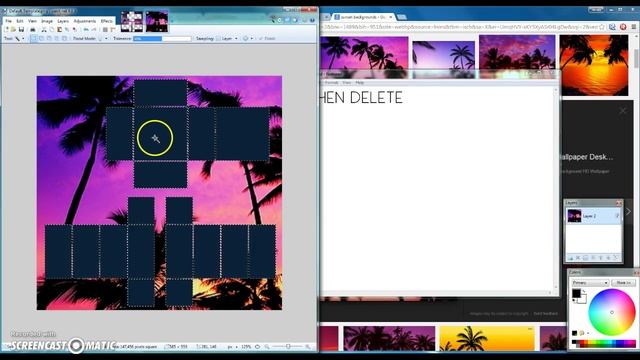Click the Copy icon in toolbar
This screenshot has width=640, height=360.
[x=51, y=29]
